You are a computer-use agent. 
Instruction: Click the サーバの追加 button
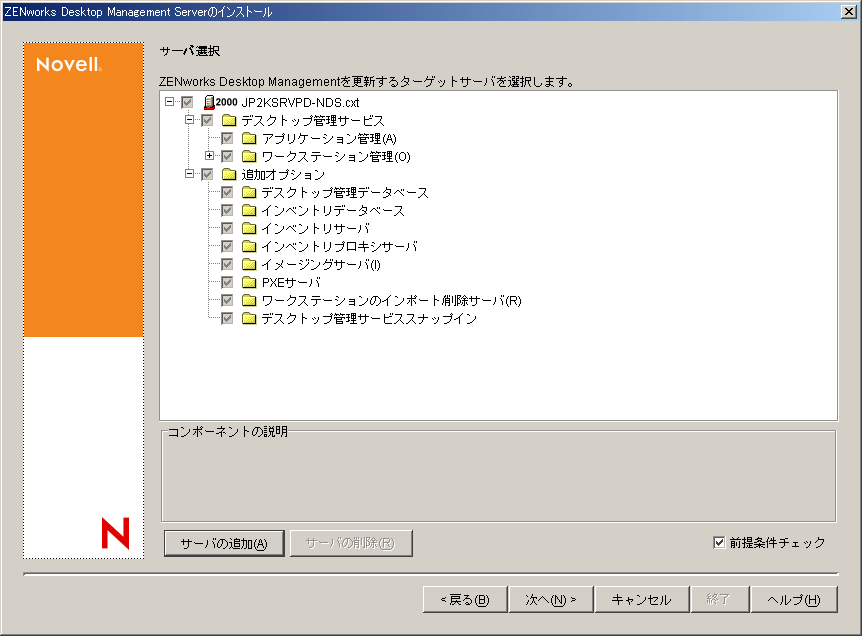coord(223,542)
